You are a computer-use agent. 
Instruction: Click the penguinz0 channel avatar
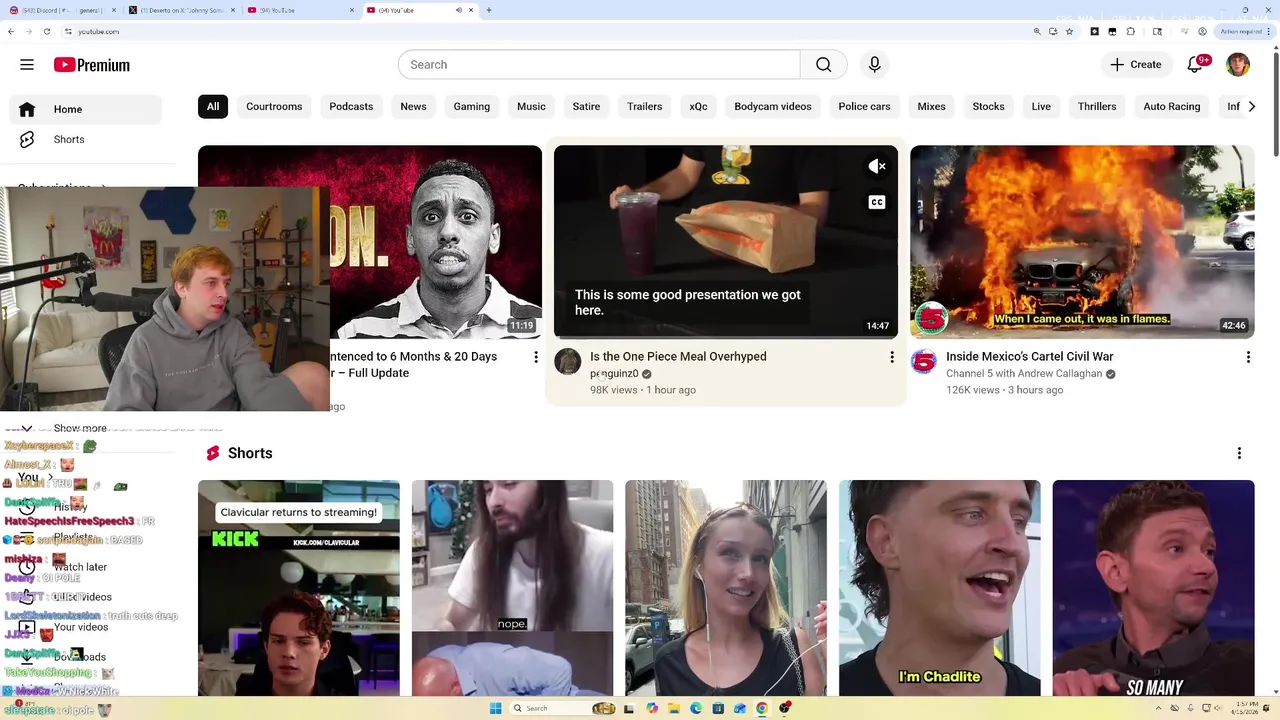point(568,361)
